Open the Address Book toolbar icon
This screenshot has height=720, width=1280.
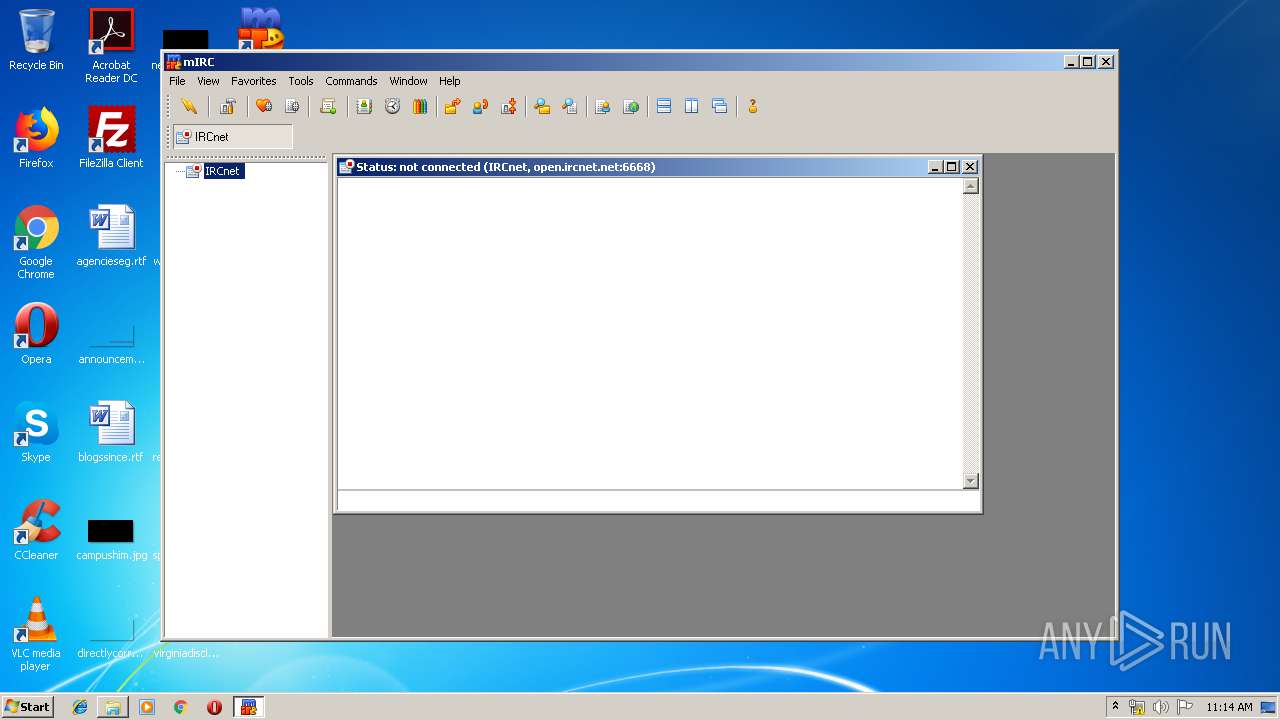tap(364, 107)
